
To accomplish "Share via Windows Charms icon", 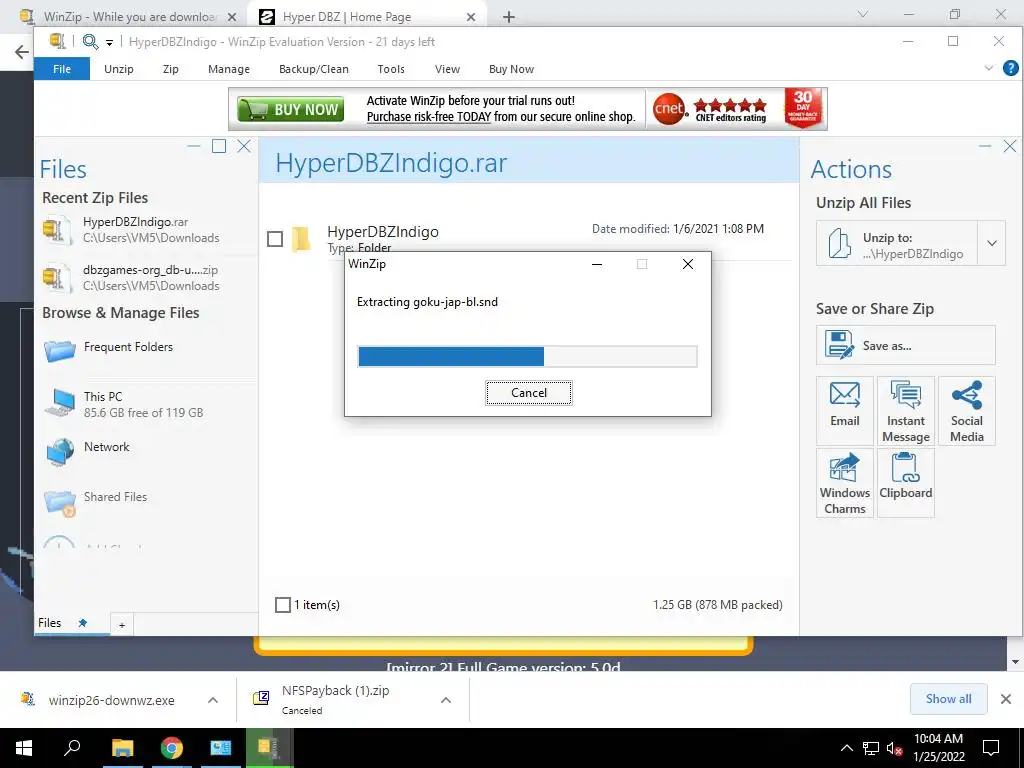I will pyautogui.click(x=844, y=483).
